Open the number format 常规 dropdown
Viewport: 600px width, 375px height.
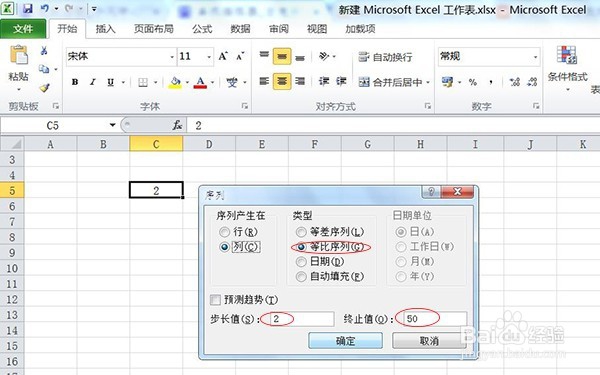click(535, 57)
